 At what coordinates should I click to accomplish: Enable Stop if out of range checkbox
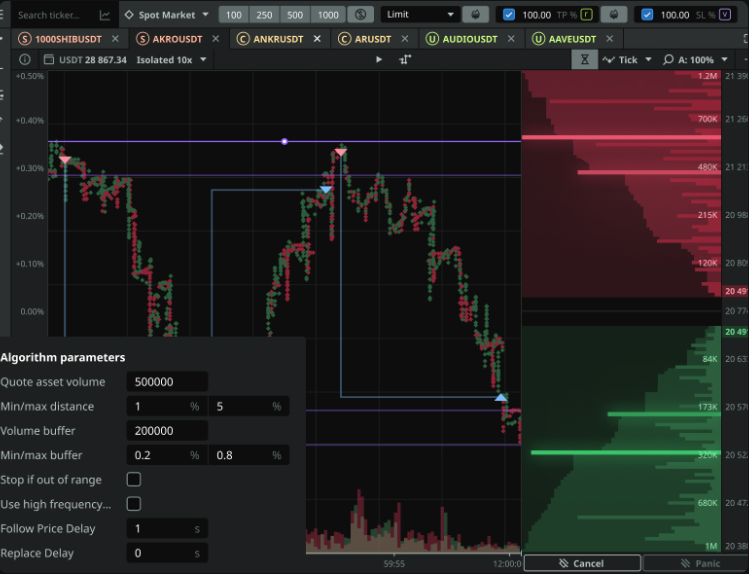pyautogui.click(x=134, y=480)
